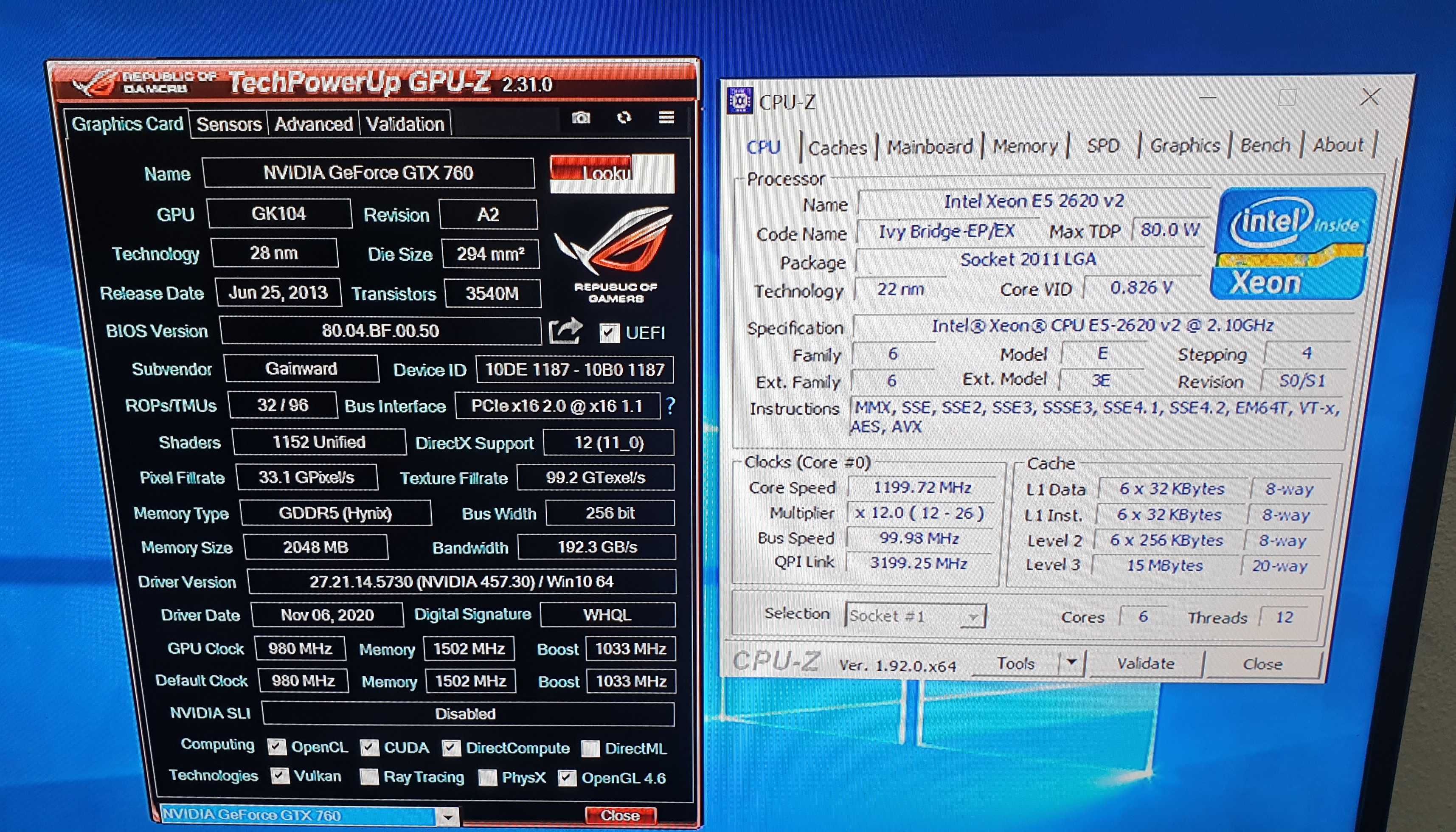The image size is (1456, 832).
Task: Enable the PhysX checkbox
Action: 487,777
